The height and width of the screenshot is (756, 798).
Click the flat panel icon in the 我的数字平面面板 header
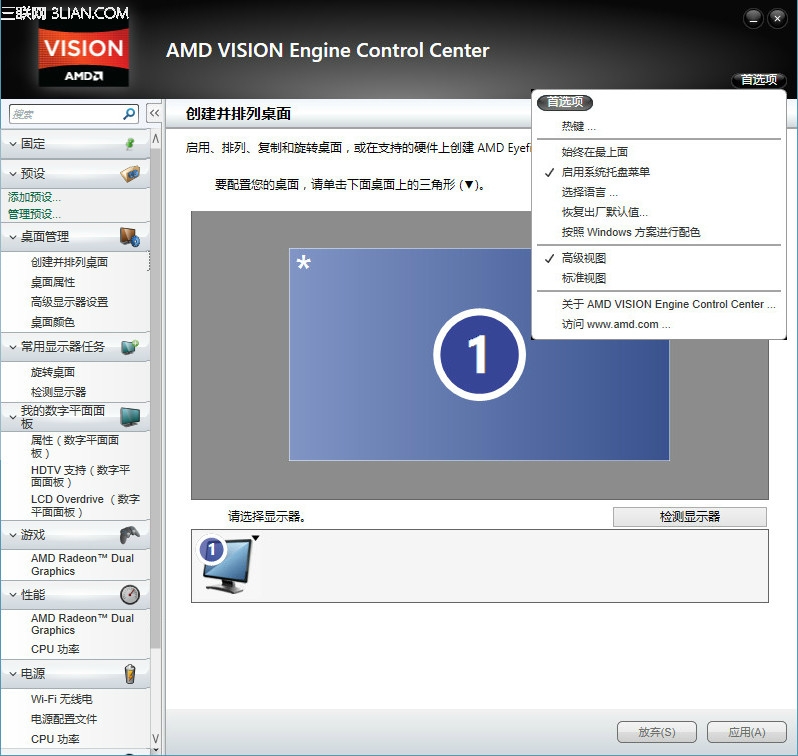click(130, 416)
